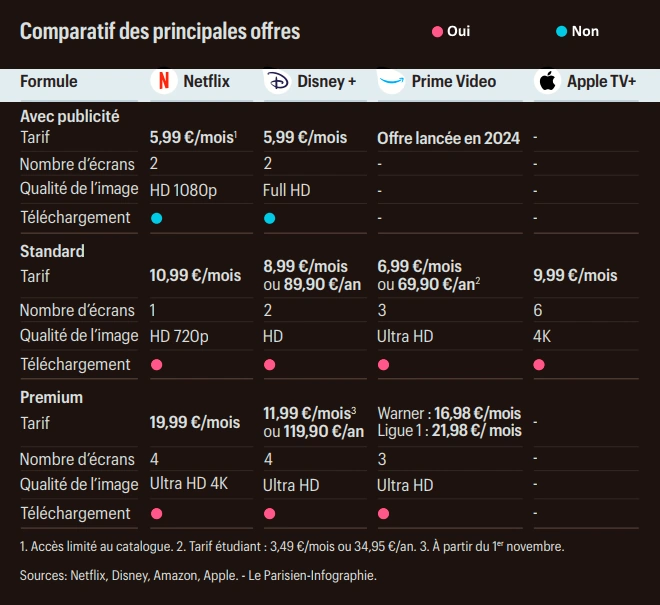This screenshot has width=660, height=605.
Task: Click 'Warner : 16,98 €/mois' Prime Video line
Action: pos(449,413)
